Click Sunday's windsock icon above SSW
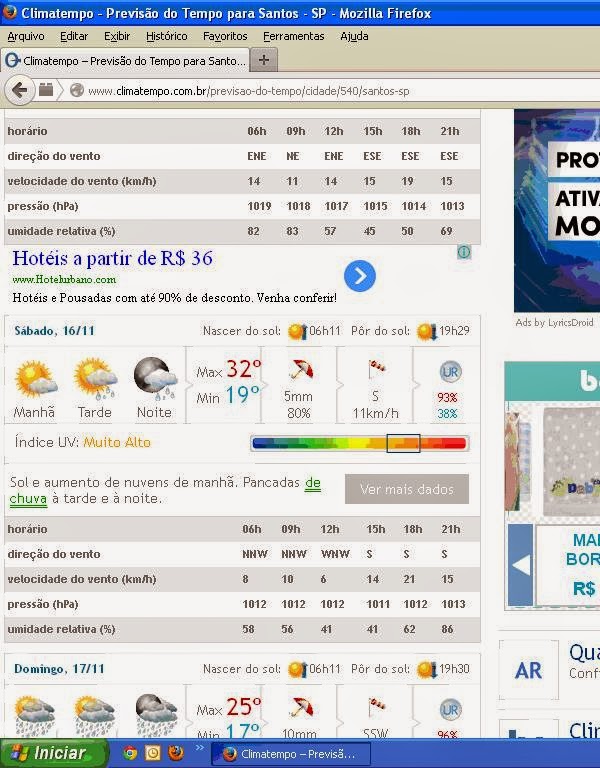Viewport: 600px width, 768px height. click(x=377, y=707)
